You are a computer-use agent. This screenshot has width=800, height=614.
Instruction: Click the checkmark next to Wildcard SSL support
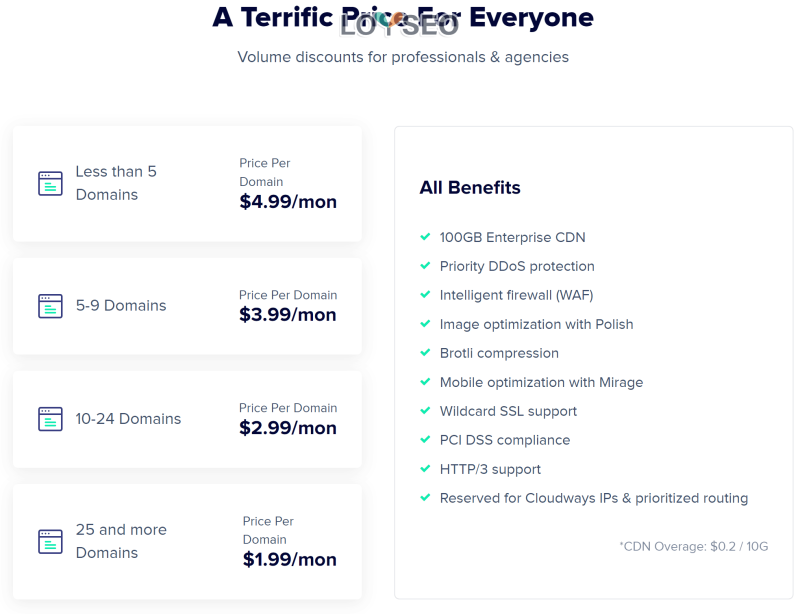[x=425, y=411]
